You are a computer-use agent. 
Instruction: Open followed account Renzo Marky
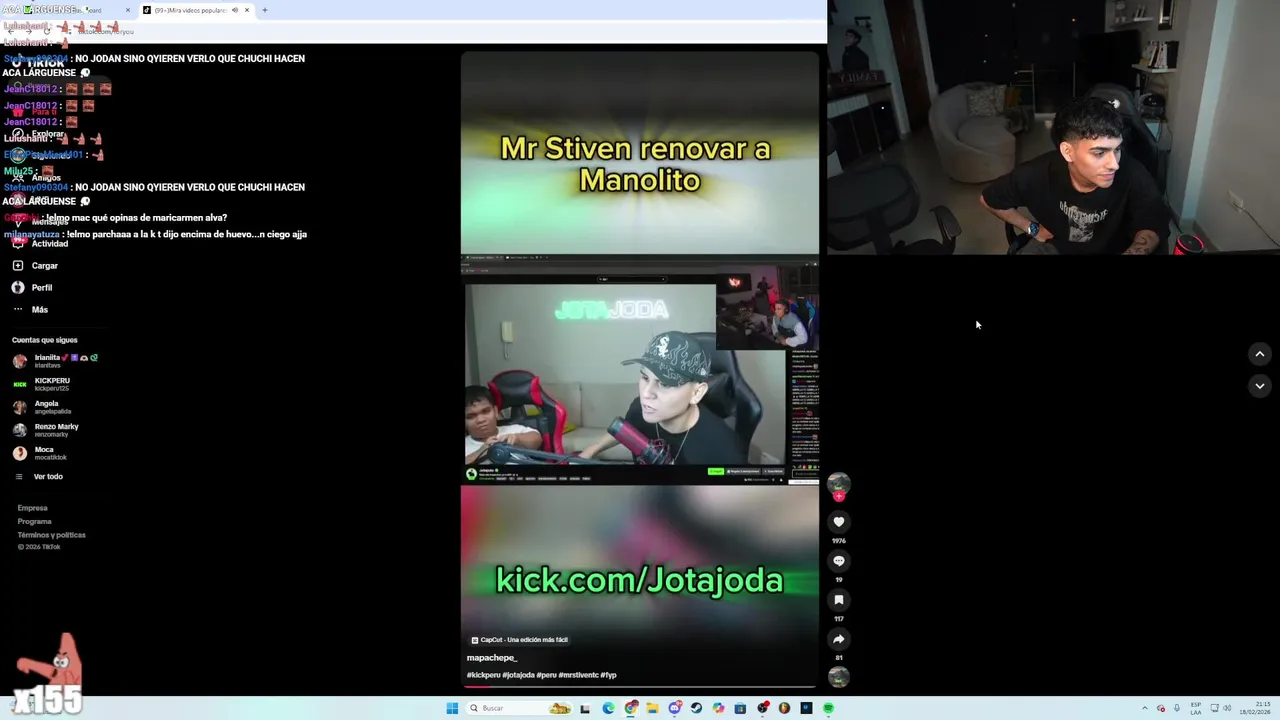45,430
